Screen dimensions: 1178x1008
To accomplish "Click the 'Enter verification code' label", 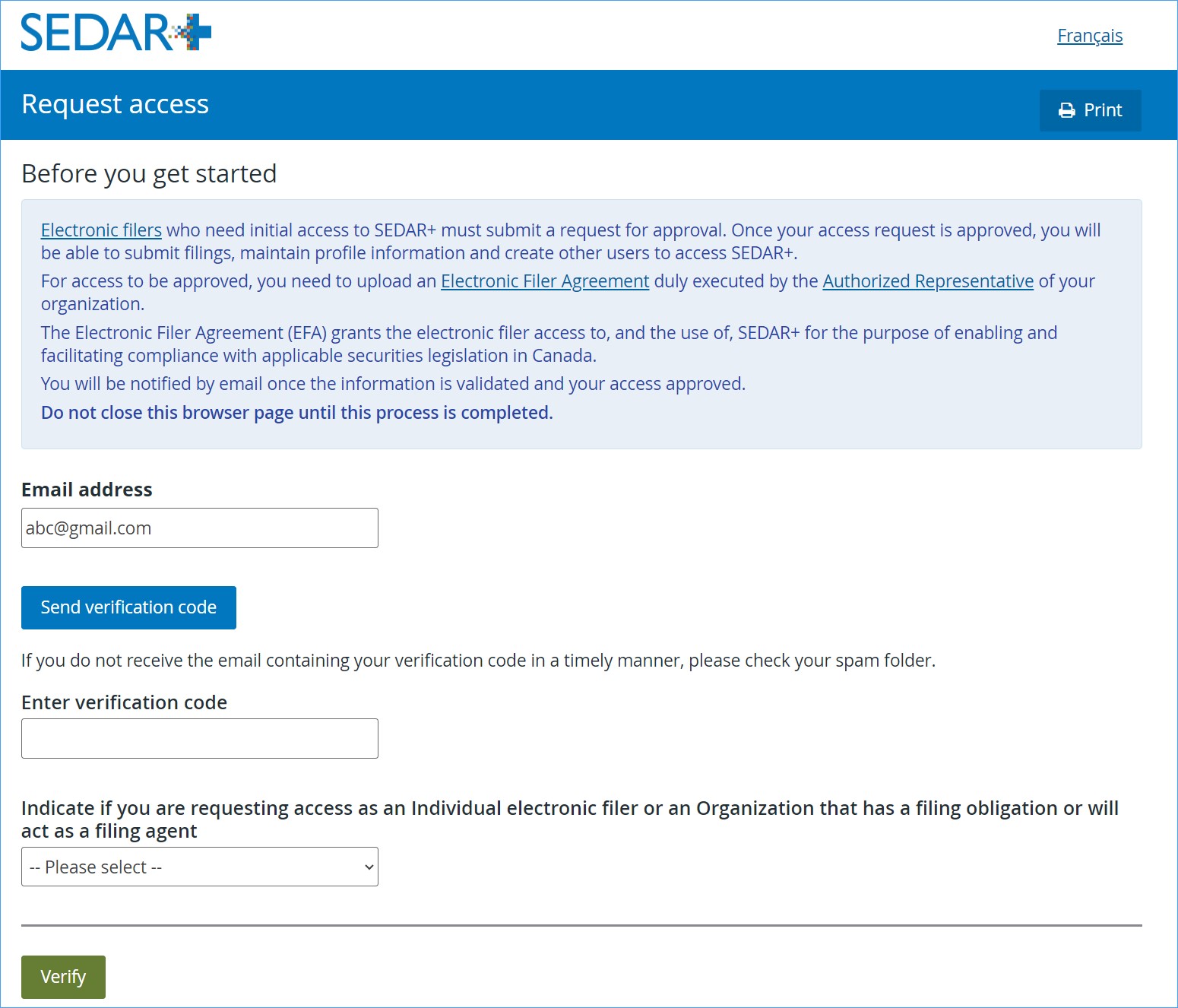I will (124, 702).
